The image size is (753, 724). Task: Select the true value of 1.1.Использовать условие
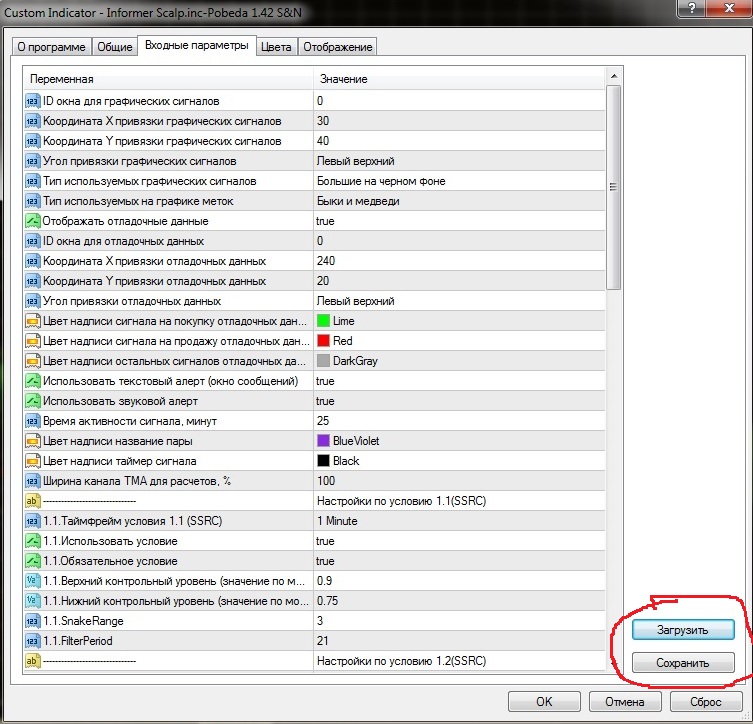[x=325, y=542]
